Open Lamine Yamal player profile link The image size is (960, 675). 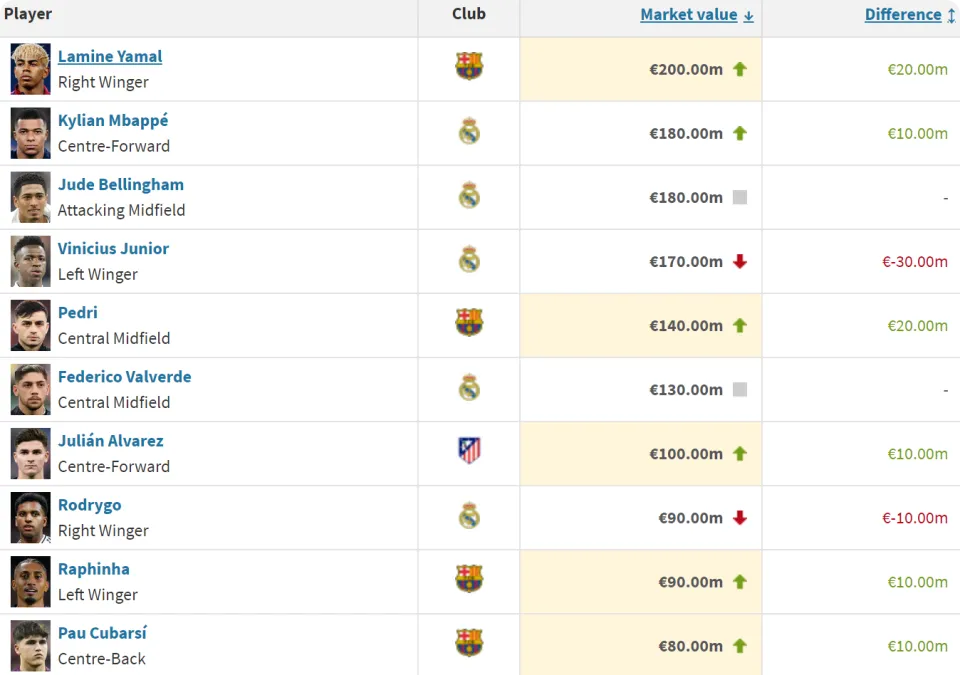[110, 56]
